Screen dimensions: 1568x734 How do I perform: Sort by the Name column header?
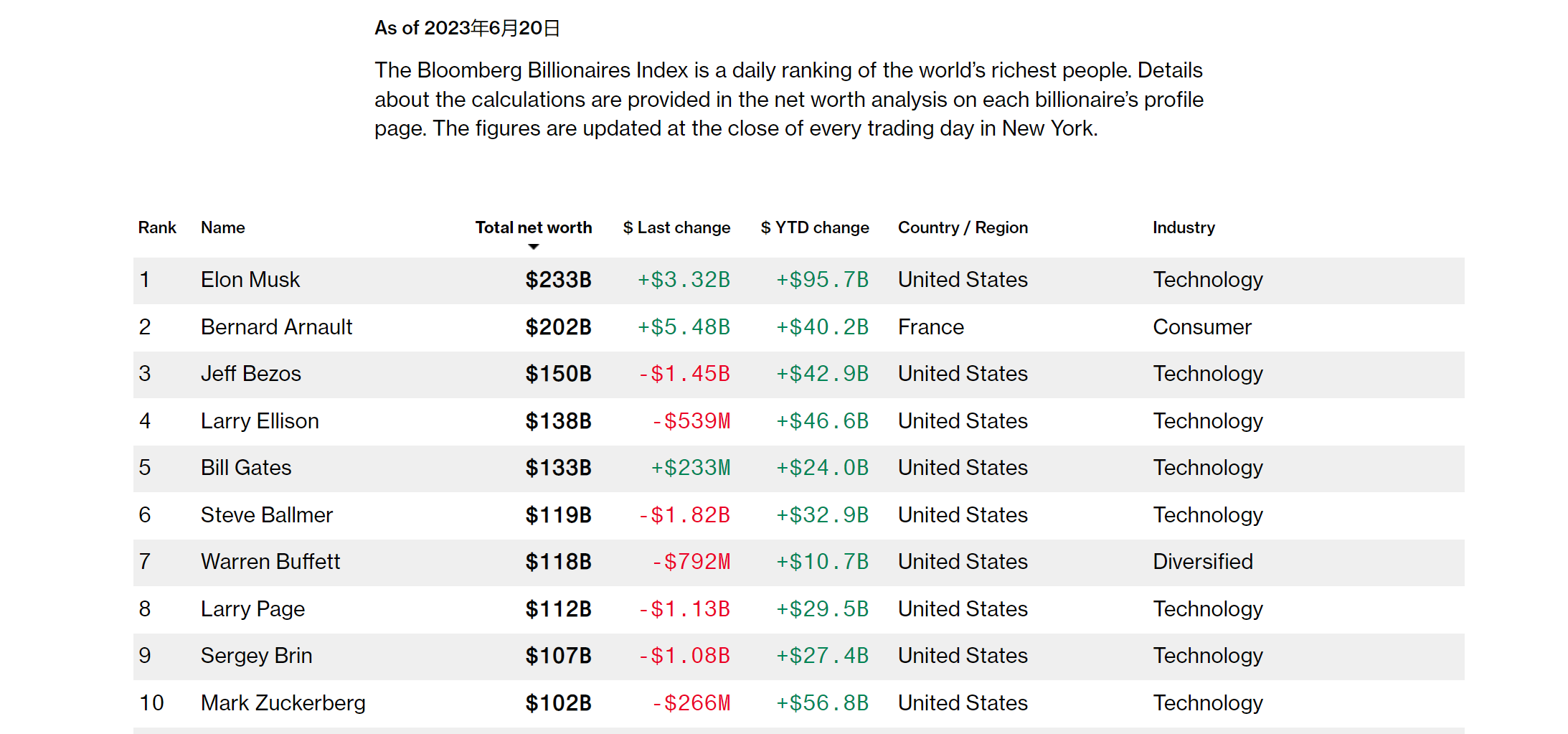click(x=222, y=227)
